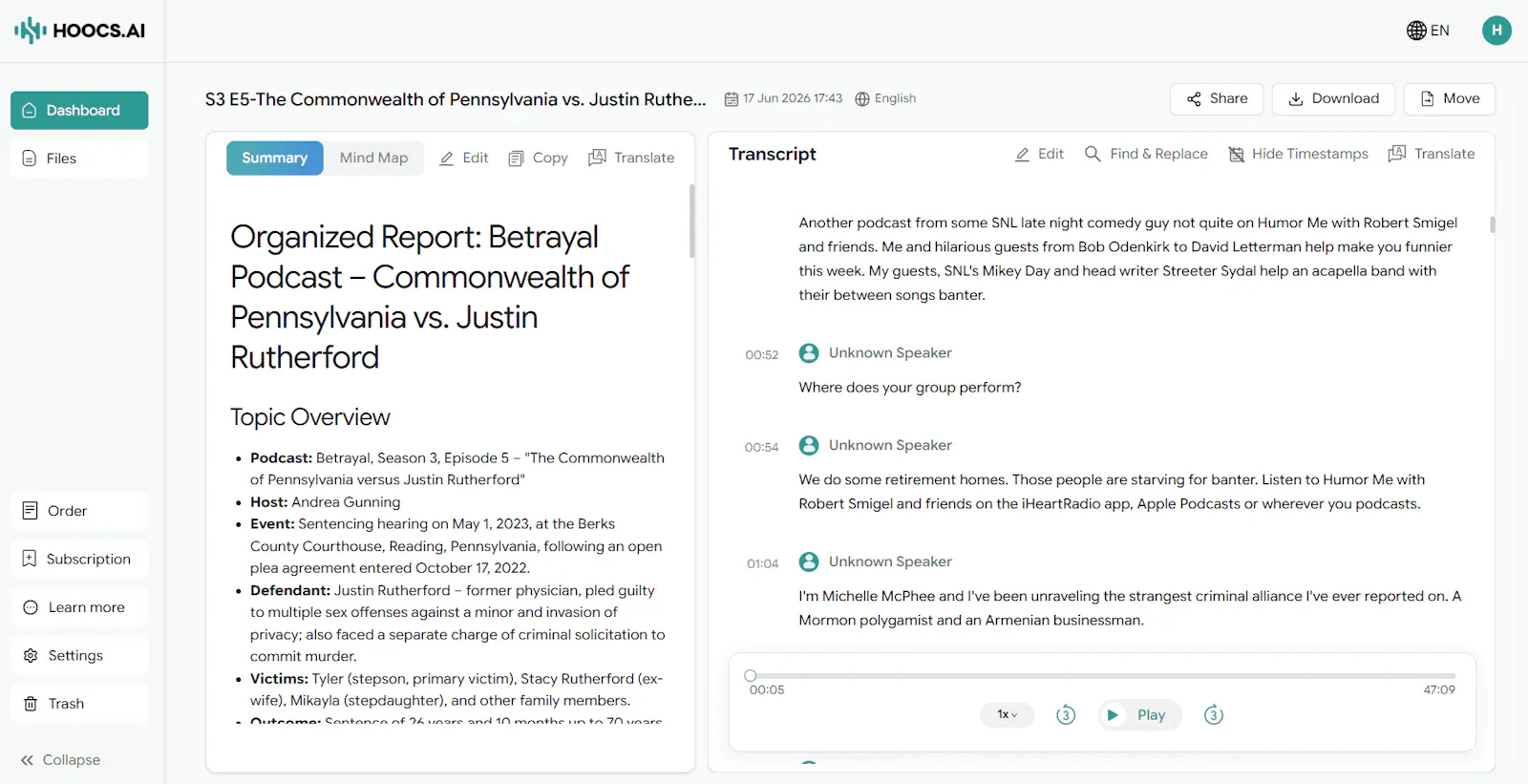This screenshot has width=1528, height=784.
Task: Jump to timestamp 00:52
Action: tap(762, 355)
